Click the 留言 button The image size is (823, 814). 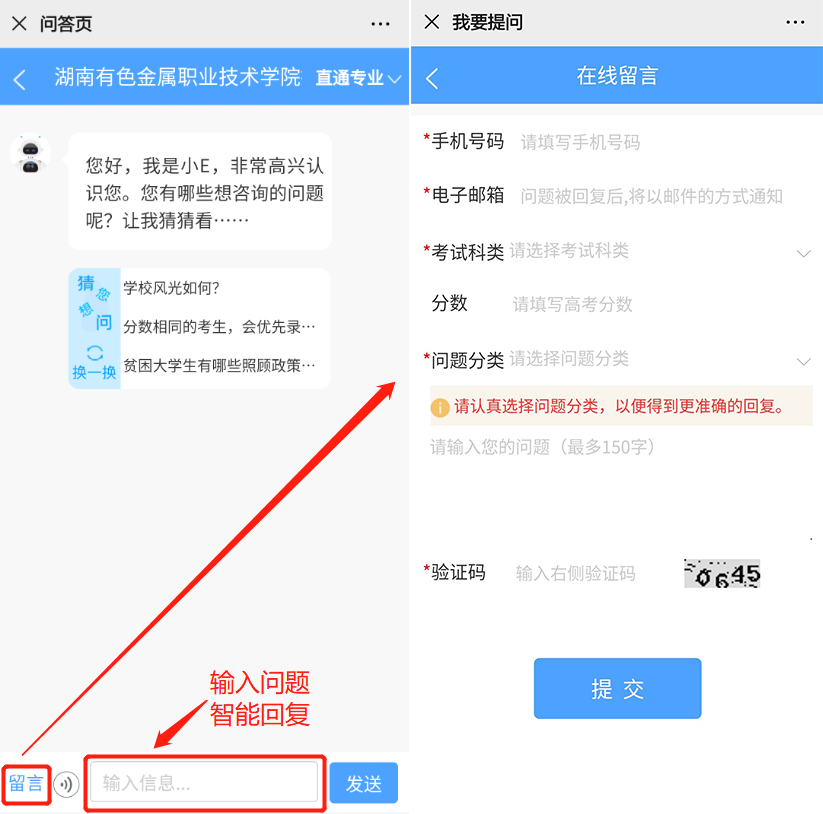click(26, 784)
